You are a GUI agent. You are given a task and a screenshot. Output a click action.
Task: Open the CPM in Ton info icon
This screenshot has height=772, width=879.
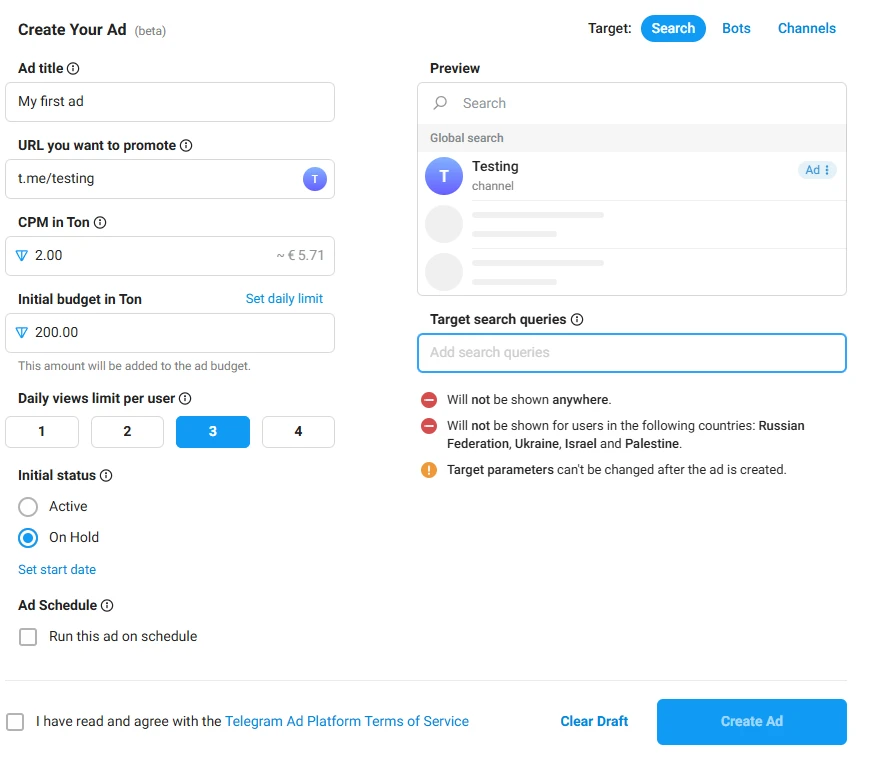[100, 223]
